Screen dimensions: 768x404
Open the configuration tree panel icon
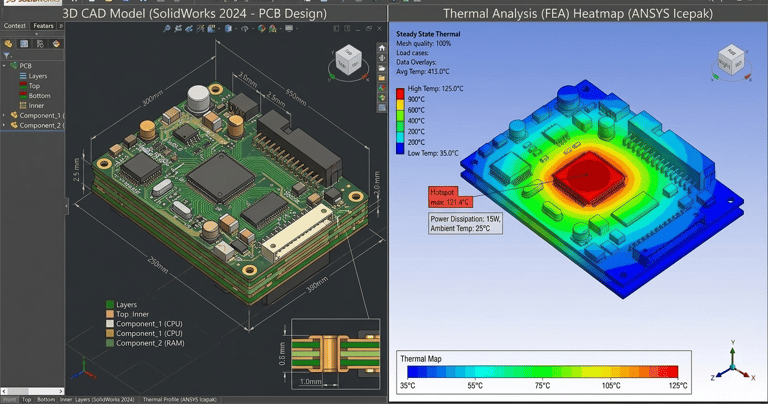pyautogui.click(x=40, y=44)
